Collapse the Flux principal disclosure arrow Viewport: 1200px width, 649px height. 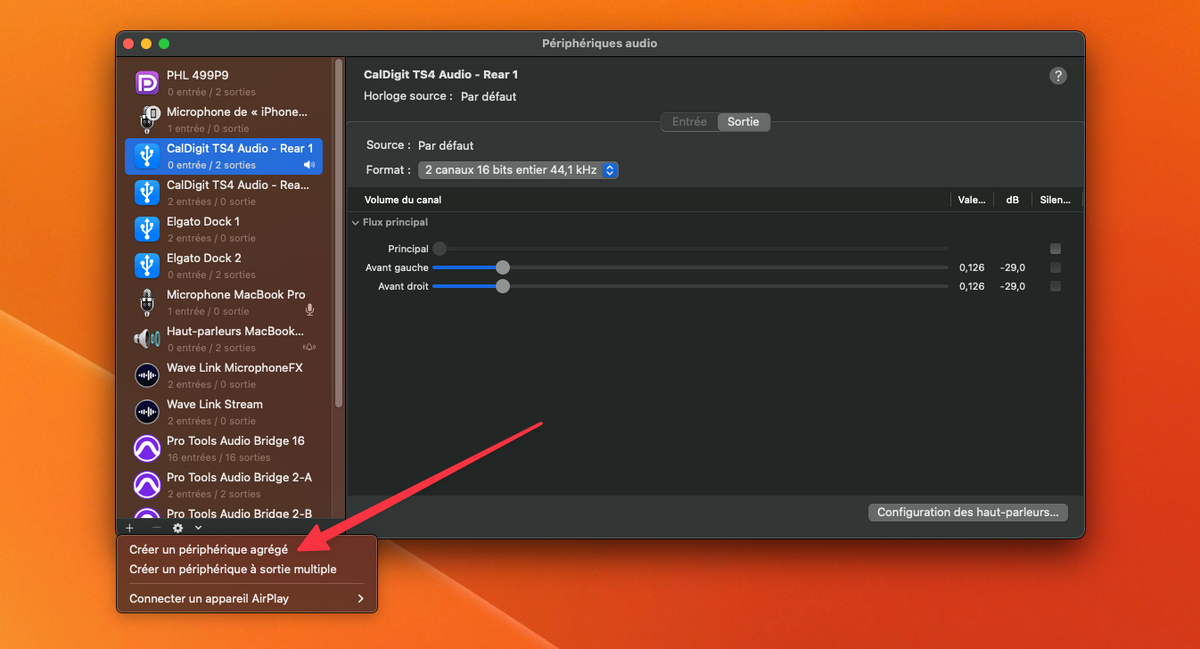(x=355, y=223)
